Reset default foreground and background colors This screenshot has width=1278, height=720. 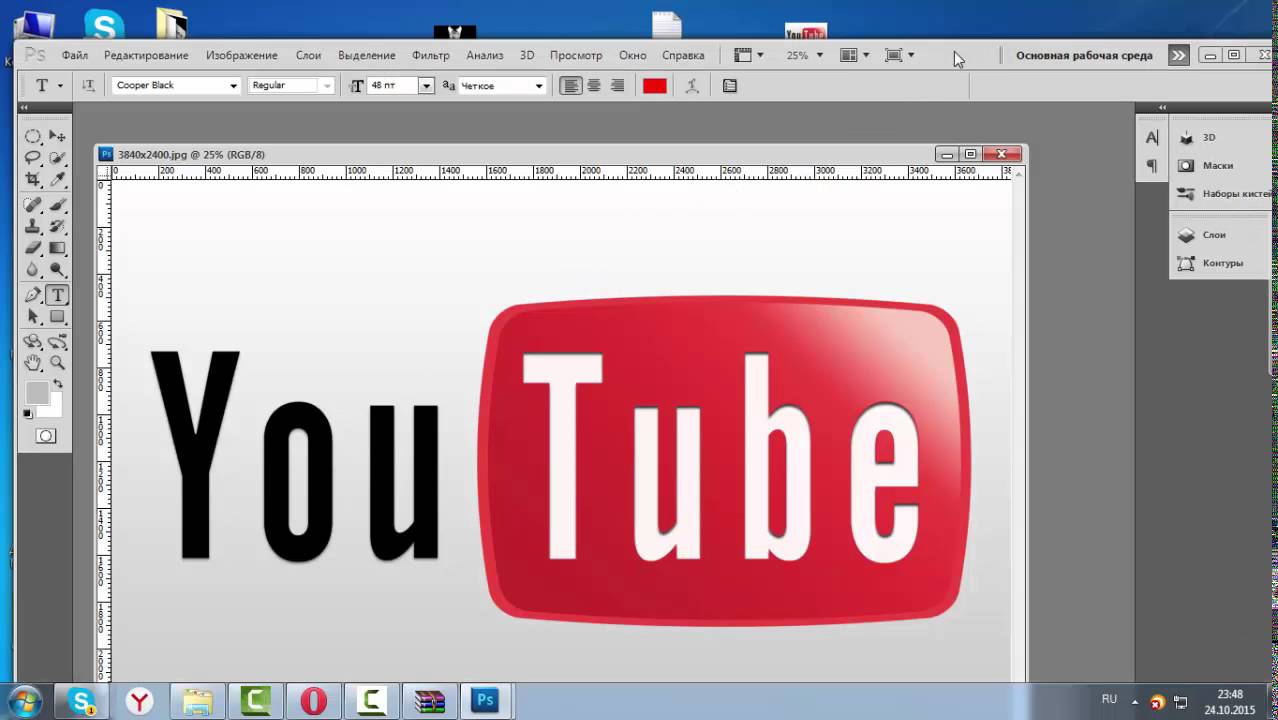[28, 413]
